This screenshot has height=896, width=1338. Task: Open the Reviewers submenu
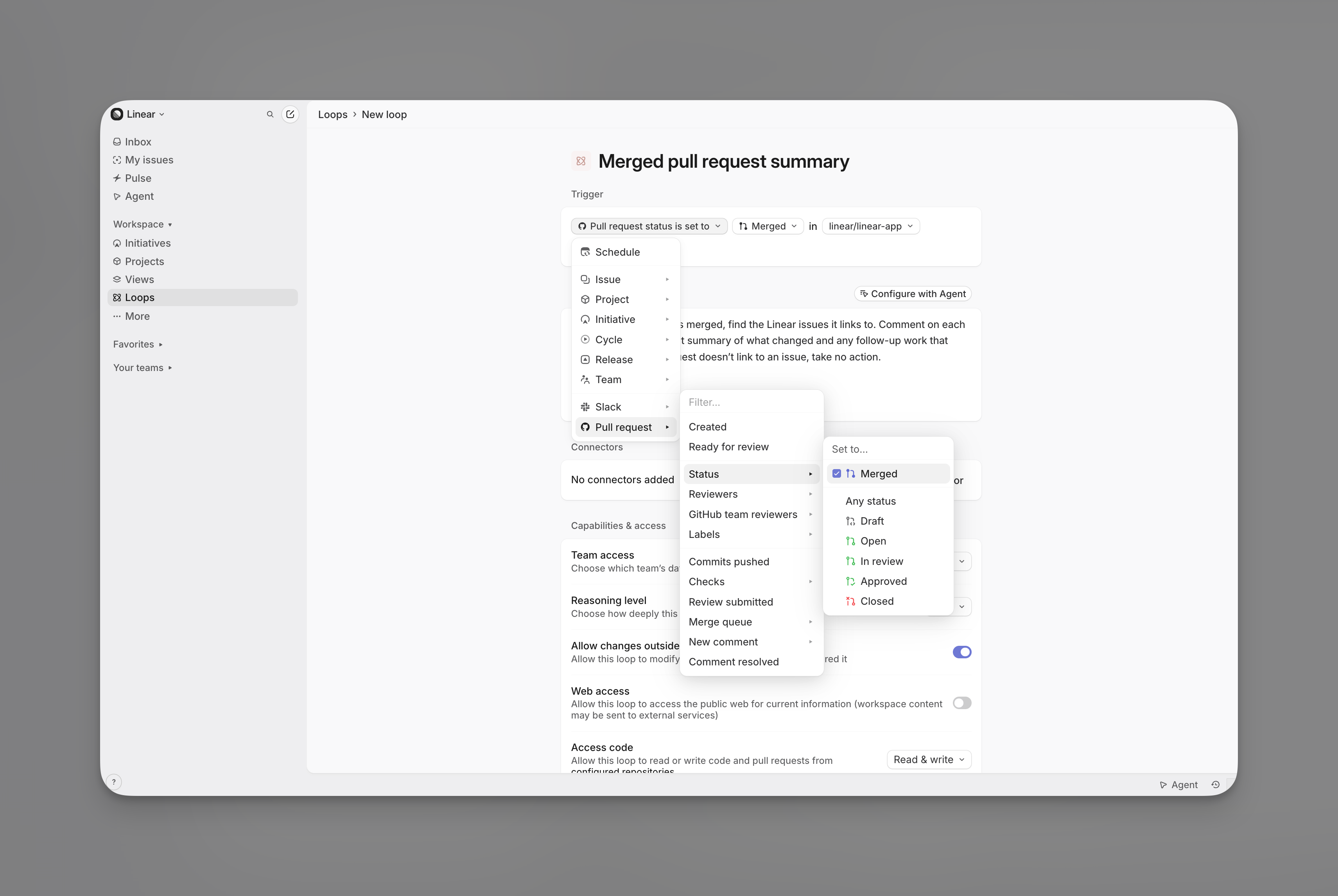(x=751, y=494)
